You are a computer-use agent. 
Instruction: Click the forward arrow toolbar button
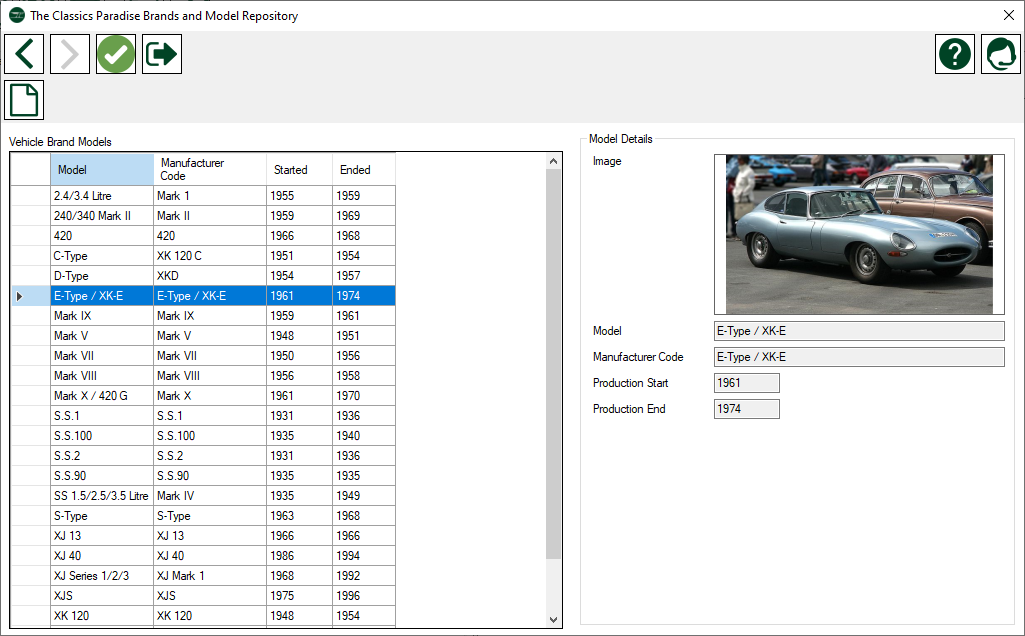[70, 54]
